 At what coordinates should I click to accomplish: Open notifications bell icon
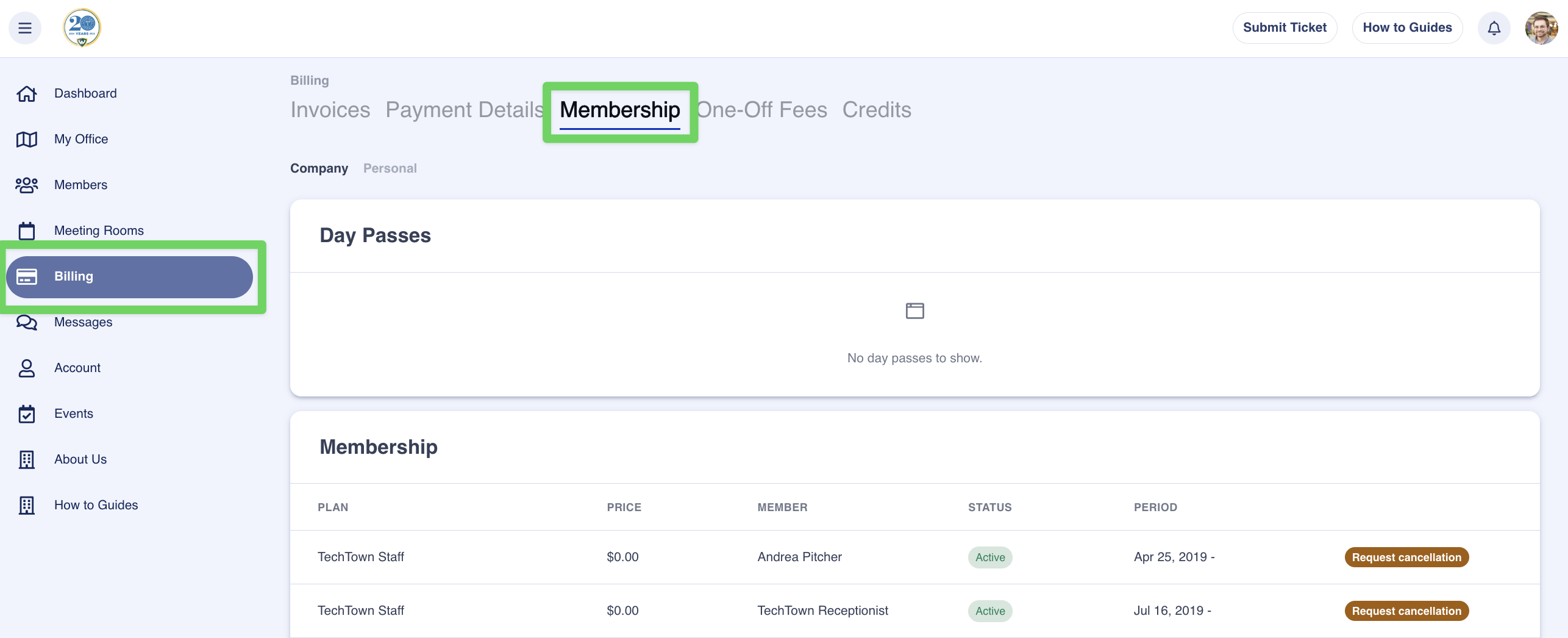click(1494, 28)
